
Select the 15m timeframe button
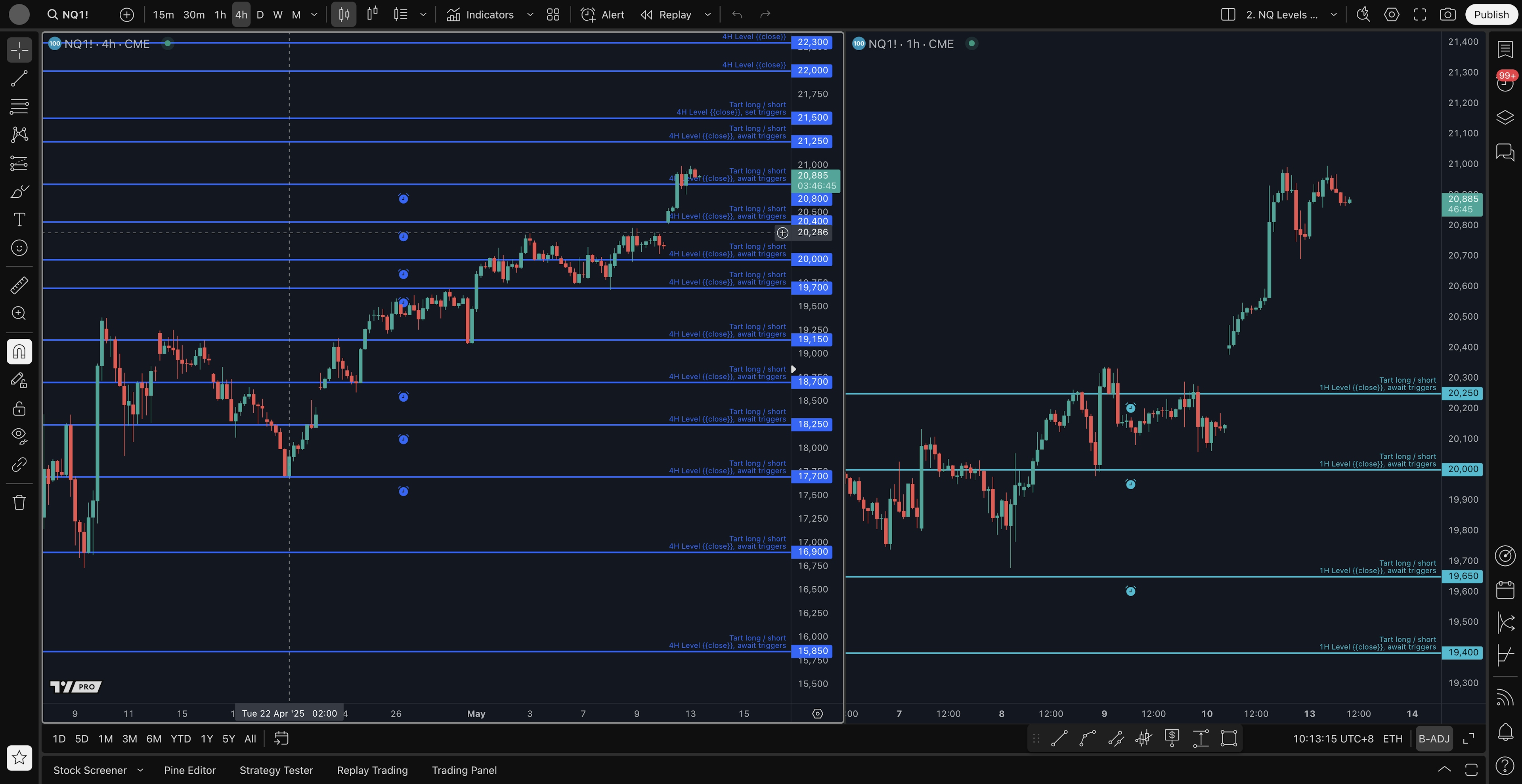pyautogui.click(x=163, y=15)
